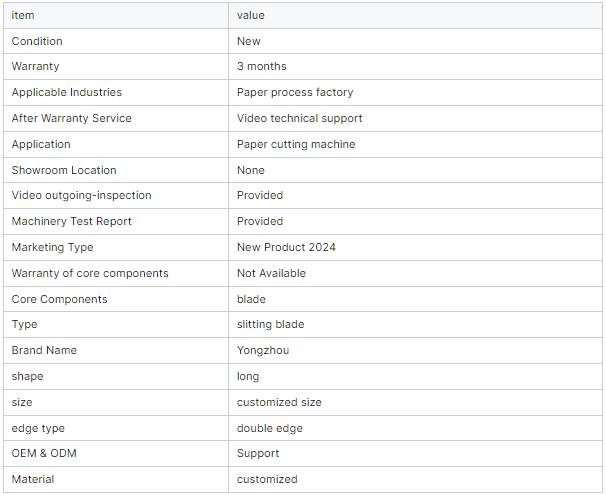606x495 pixels.
Task: Click the 'customized size' value
Action: point(279,403)
